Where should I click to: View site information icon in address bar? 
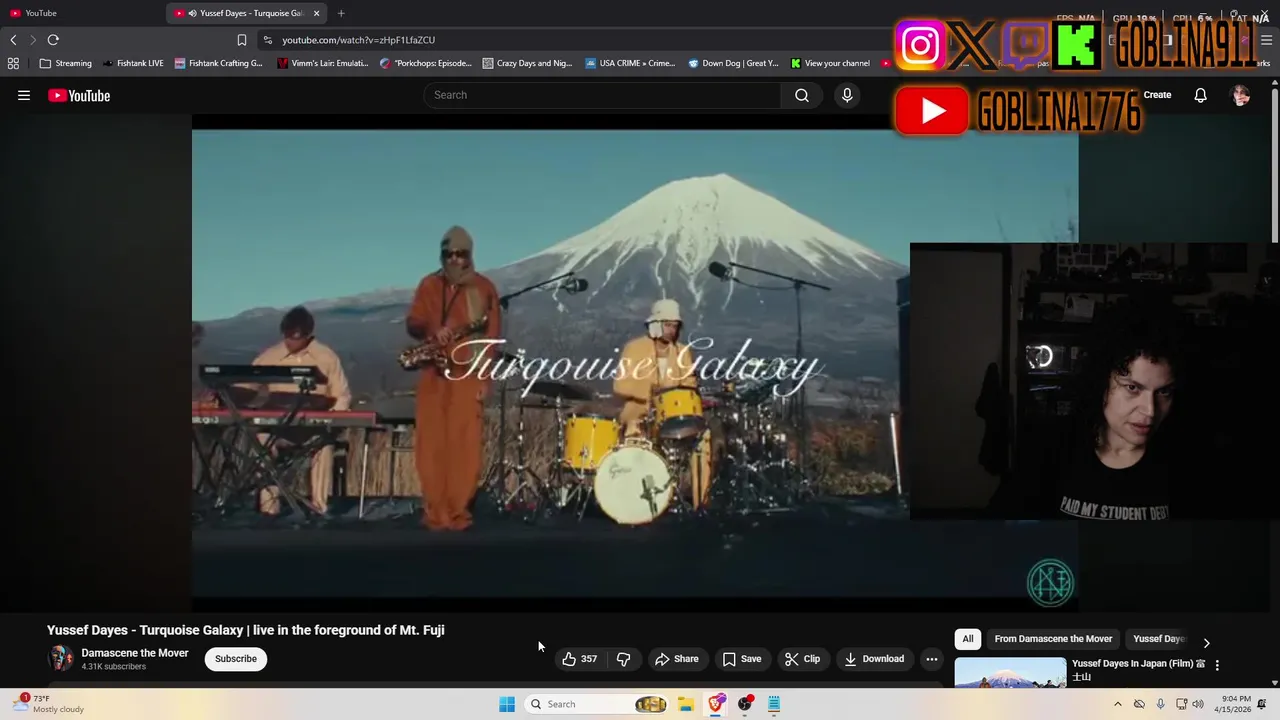point(267,40)
